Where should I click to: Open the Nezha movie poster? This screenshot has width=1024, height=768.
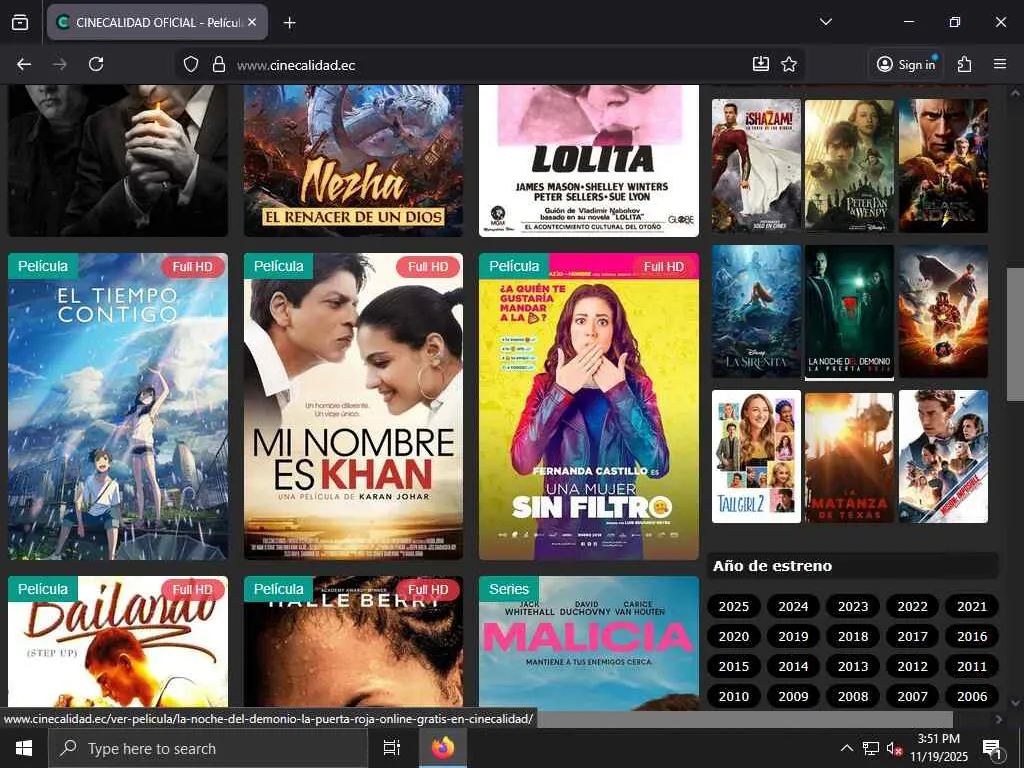coord(353,160)
